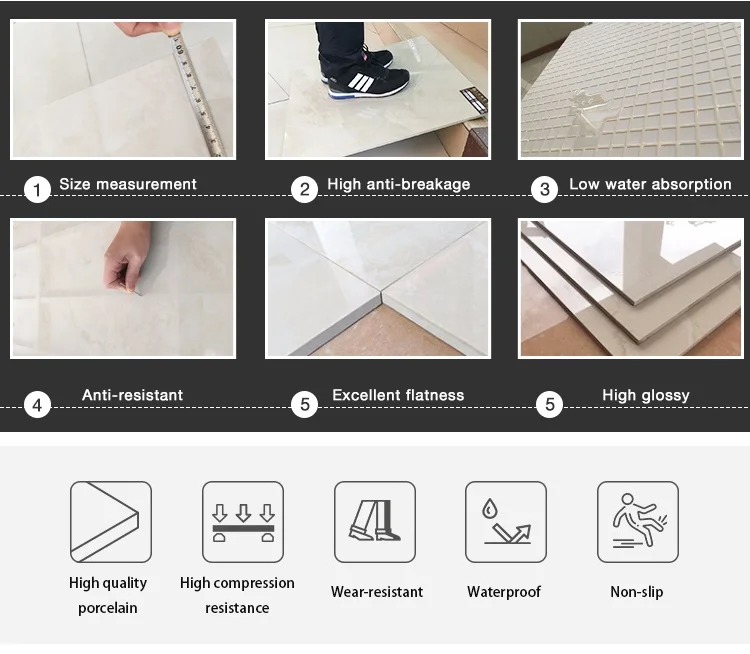Open the Low water absorption photo
The width and height of the screenshot is (750, 654).
click(630, 89)
